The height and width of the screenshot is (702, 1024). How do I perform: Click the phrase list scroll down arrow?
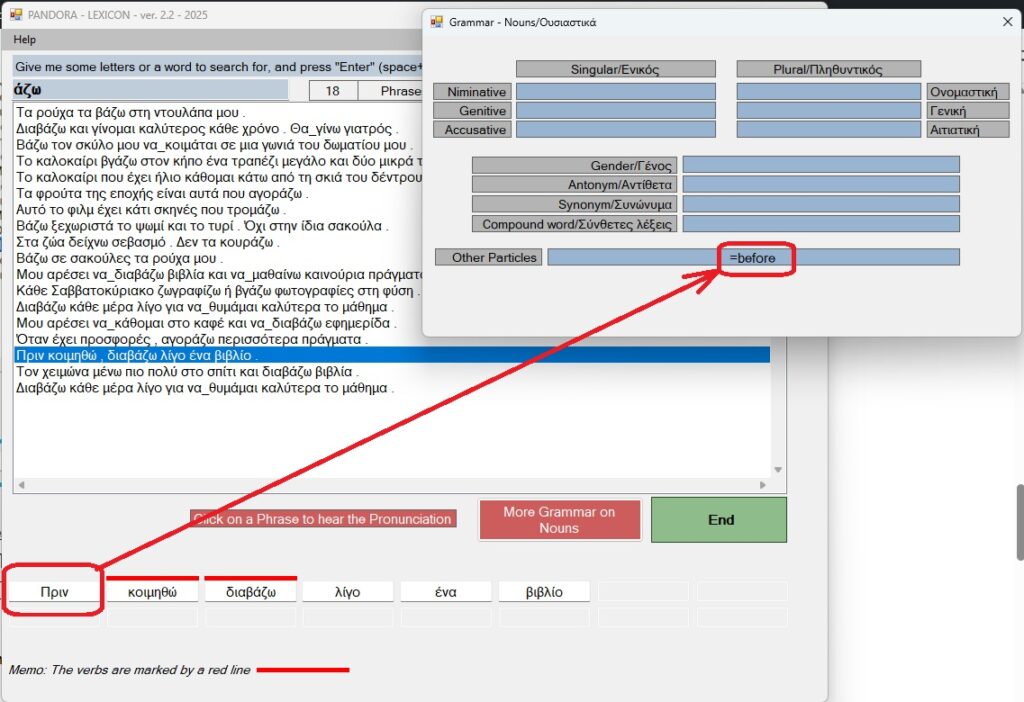coord(778,471)
